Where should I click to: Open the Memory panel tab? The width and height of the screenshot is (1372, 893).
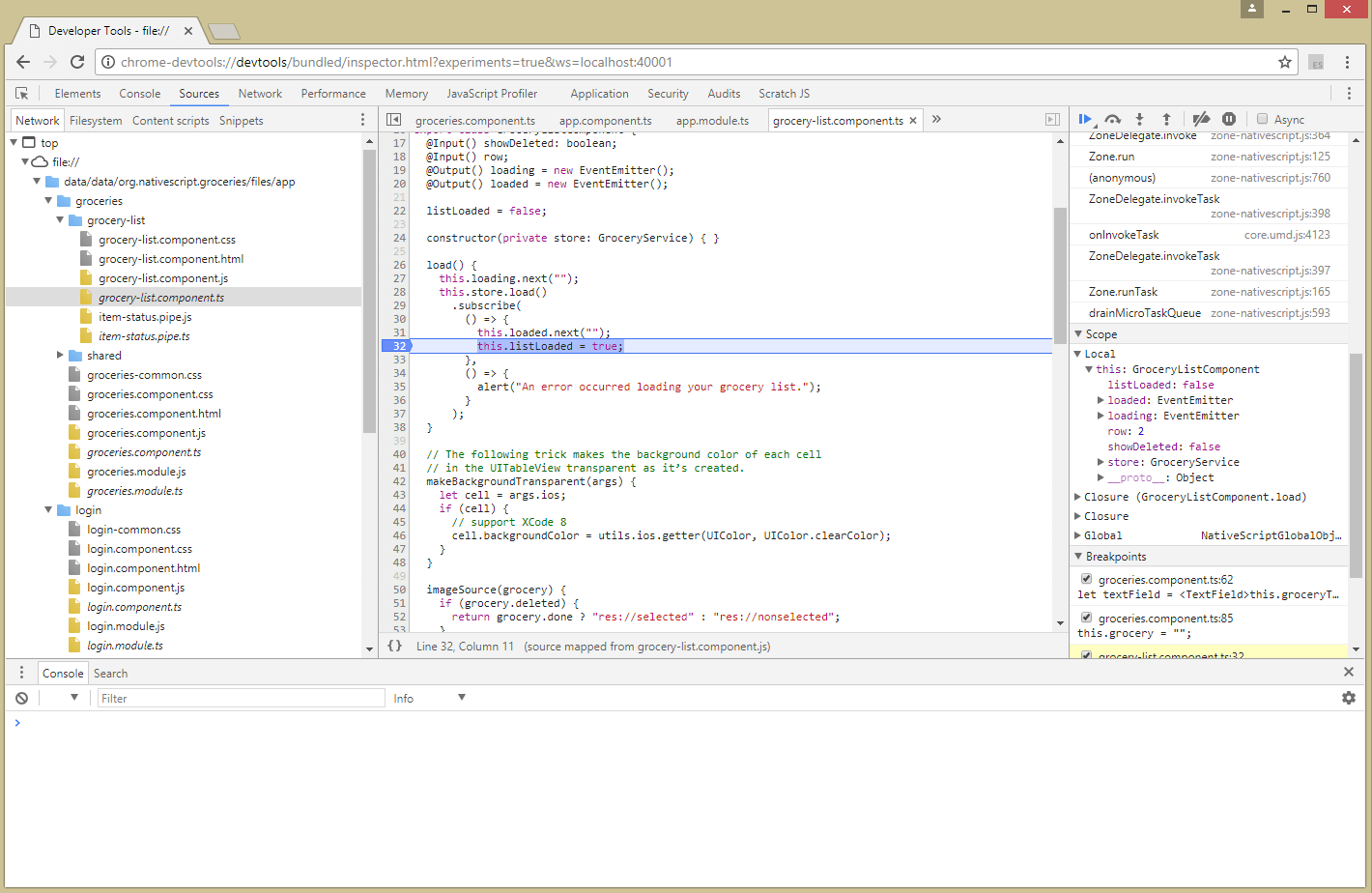pos(406,94)
